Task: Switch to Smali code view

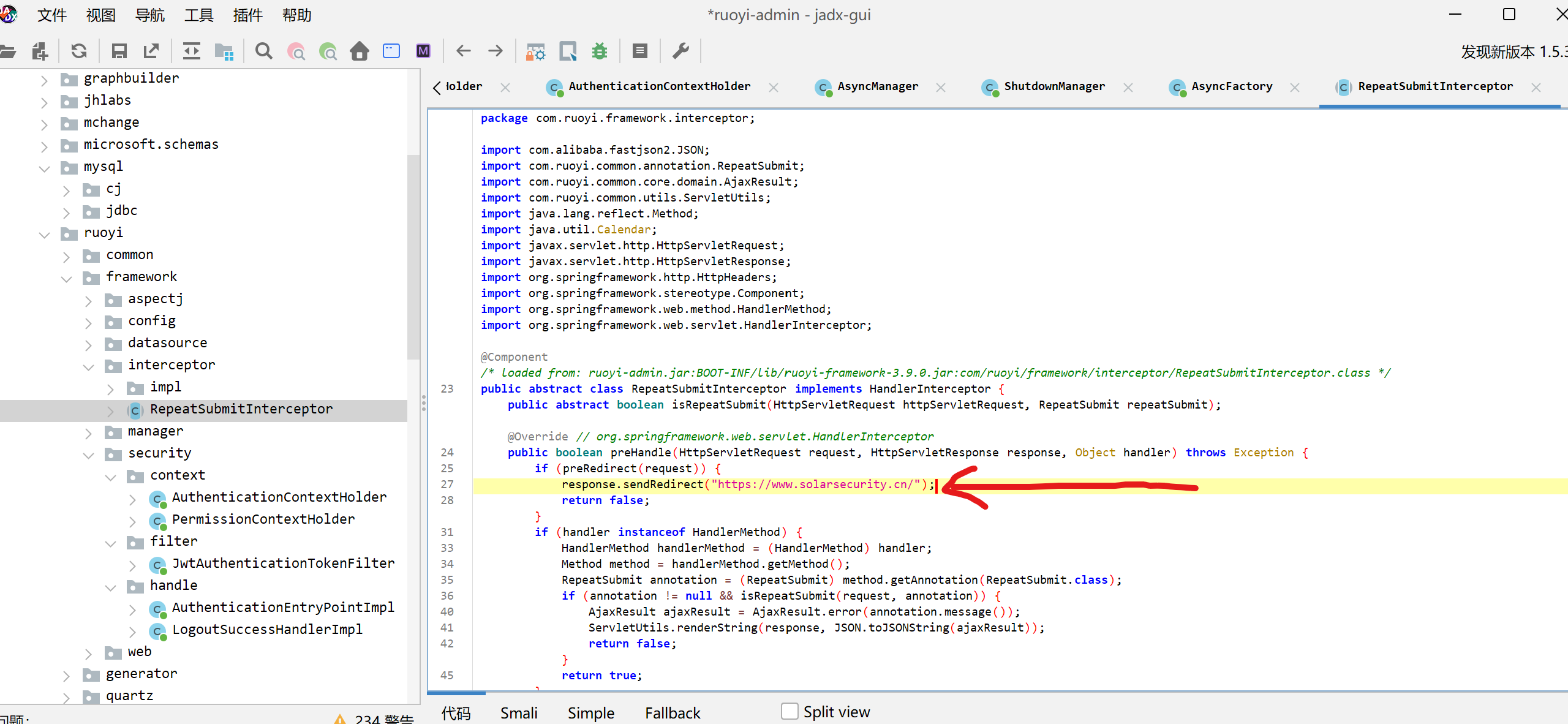Action: (x=518, y=713)
